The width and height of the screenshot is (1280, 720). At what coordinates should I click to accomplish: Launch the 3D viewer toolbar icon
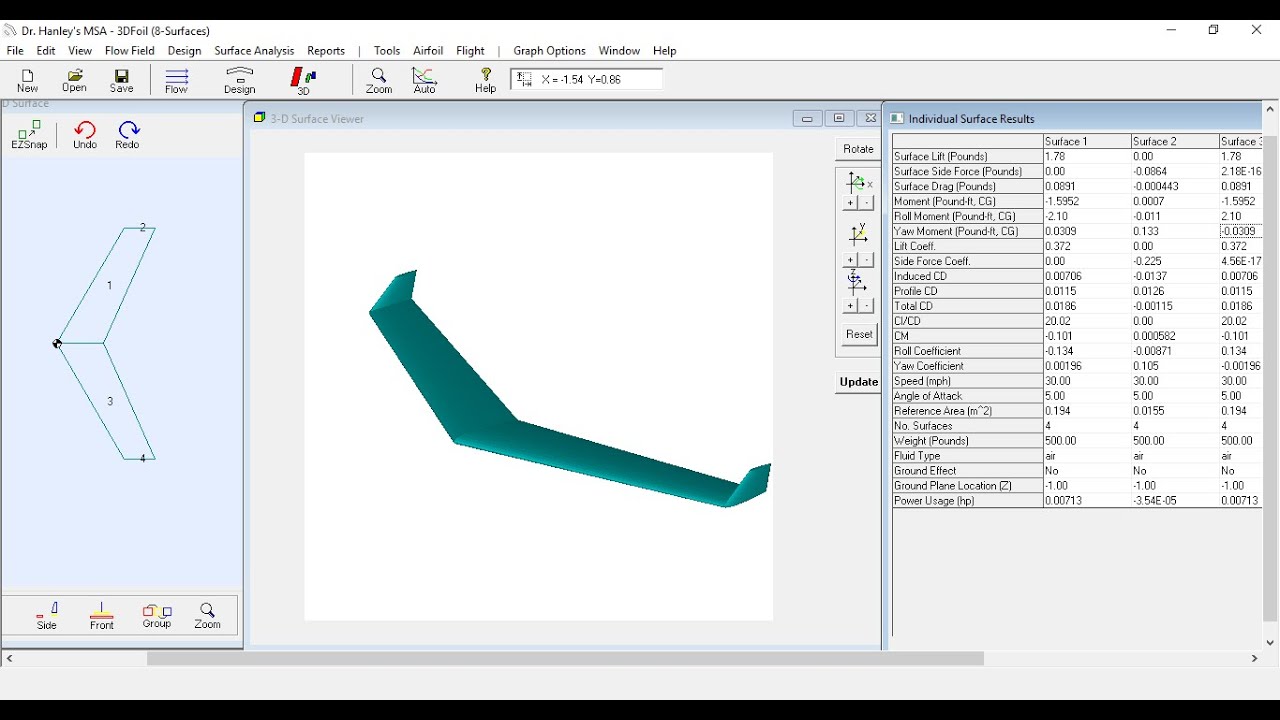pos(304,81)
